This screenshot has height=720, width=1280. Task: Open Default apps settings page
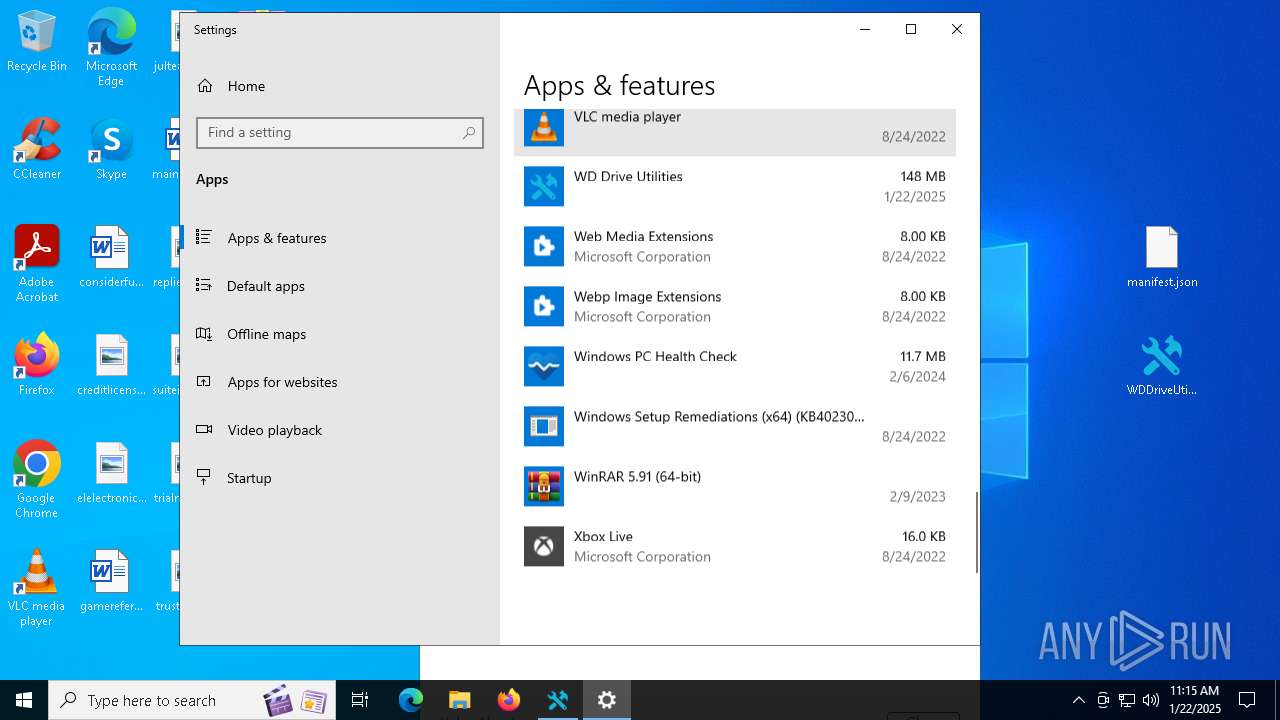tap(340, 286)
